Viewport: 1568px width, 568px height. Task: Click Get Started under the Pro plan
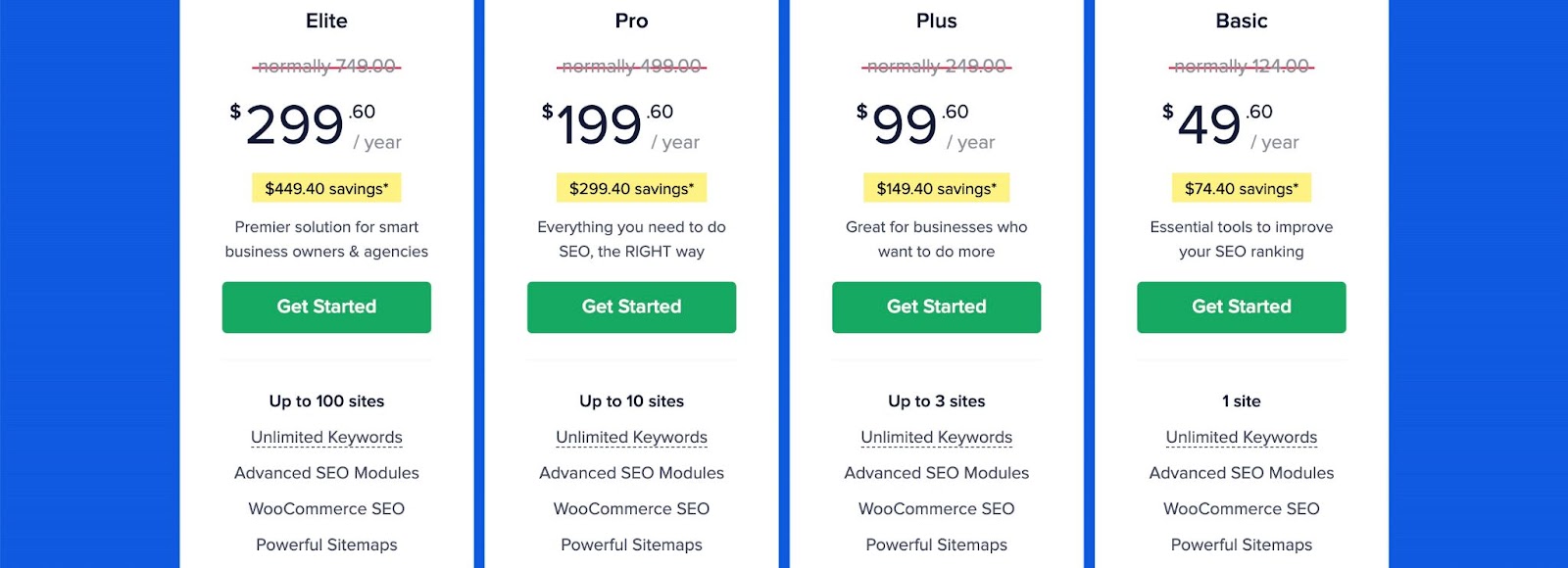point(631,307)
